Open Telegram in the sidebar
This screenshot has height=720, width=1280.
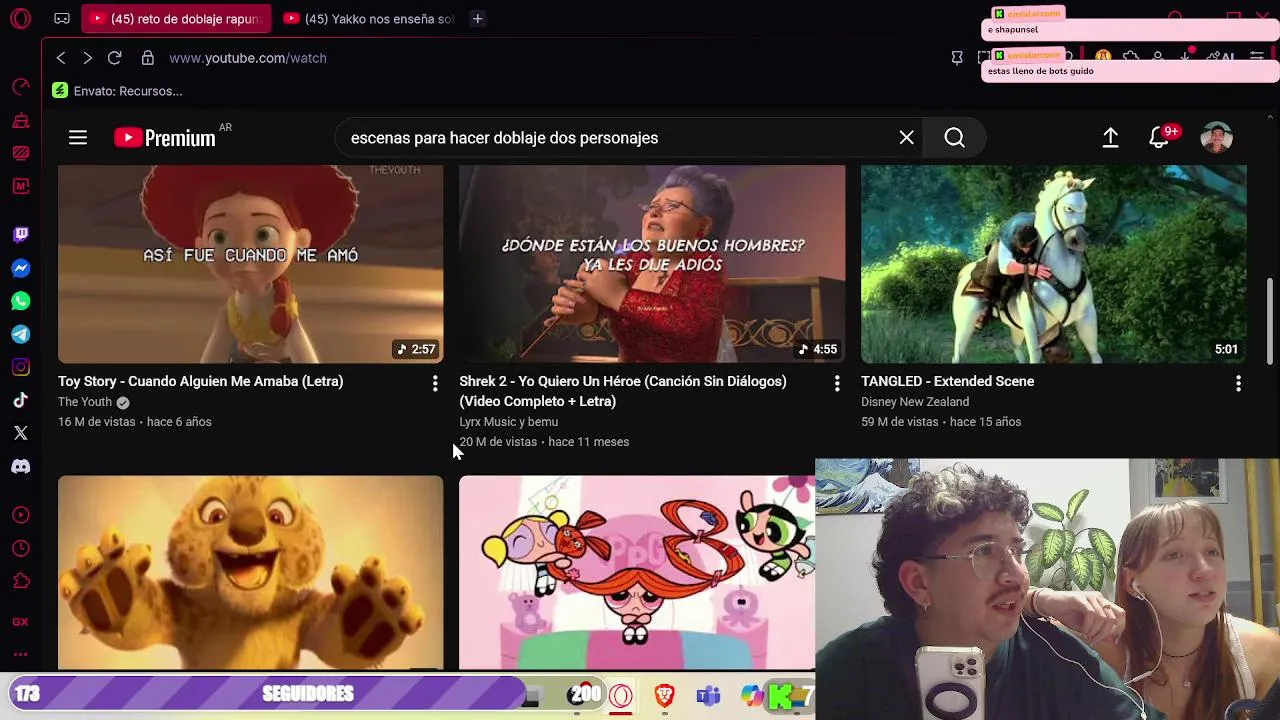(x=21, y=334)
